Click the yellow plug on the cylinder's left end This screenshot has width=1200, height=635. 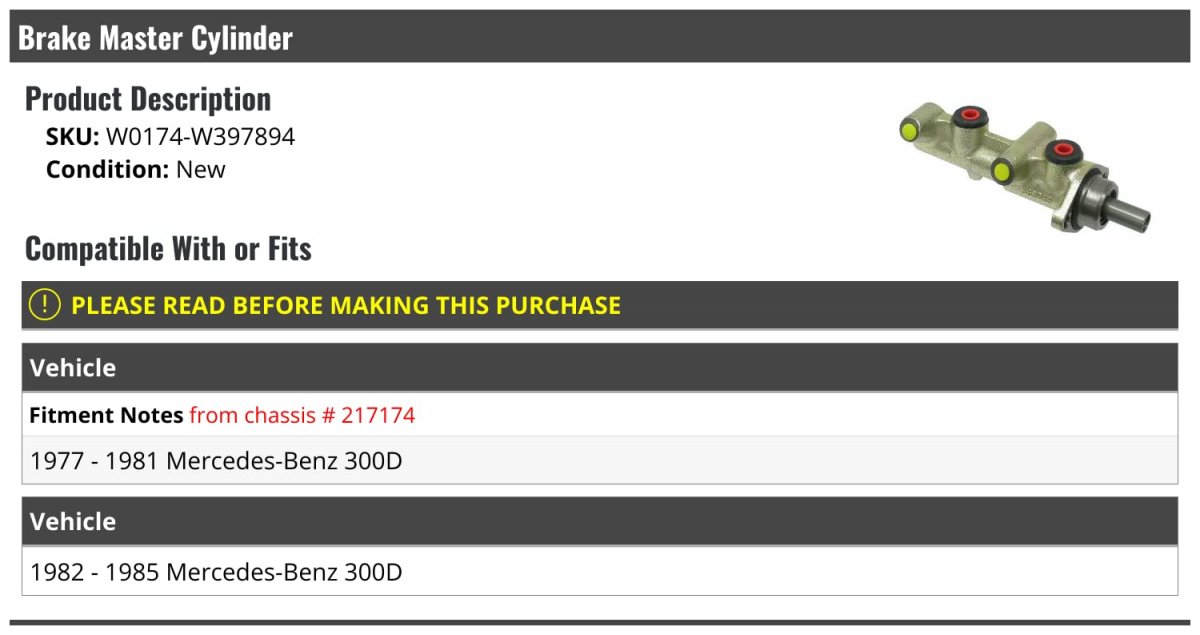[910, 130]
